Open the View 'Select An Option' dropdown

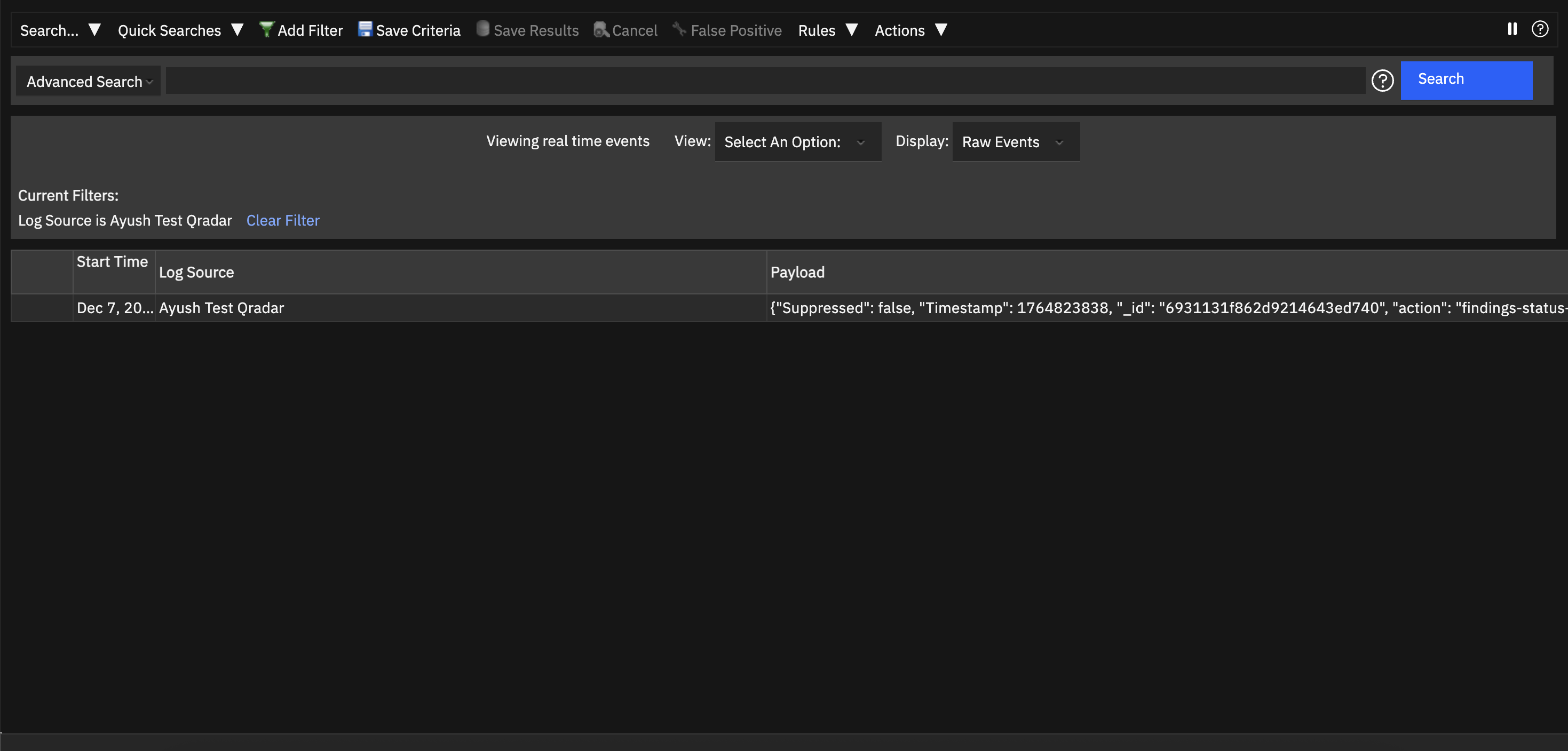tap(797, 142)
